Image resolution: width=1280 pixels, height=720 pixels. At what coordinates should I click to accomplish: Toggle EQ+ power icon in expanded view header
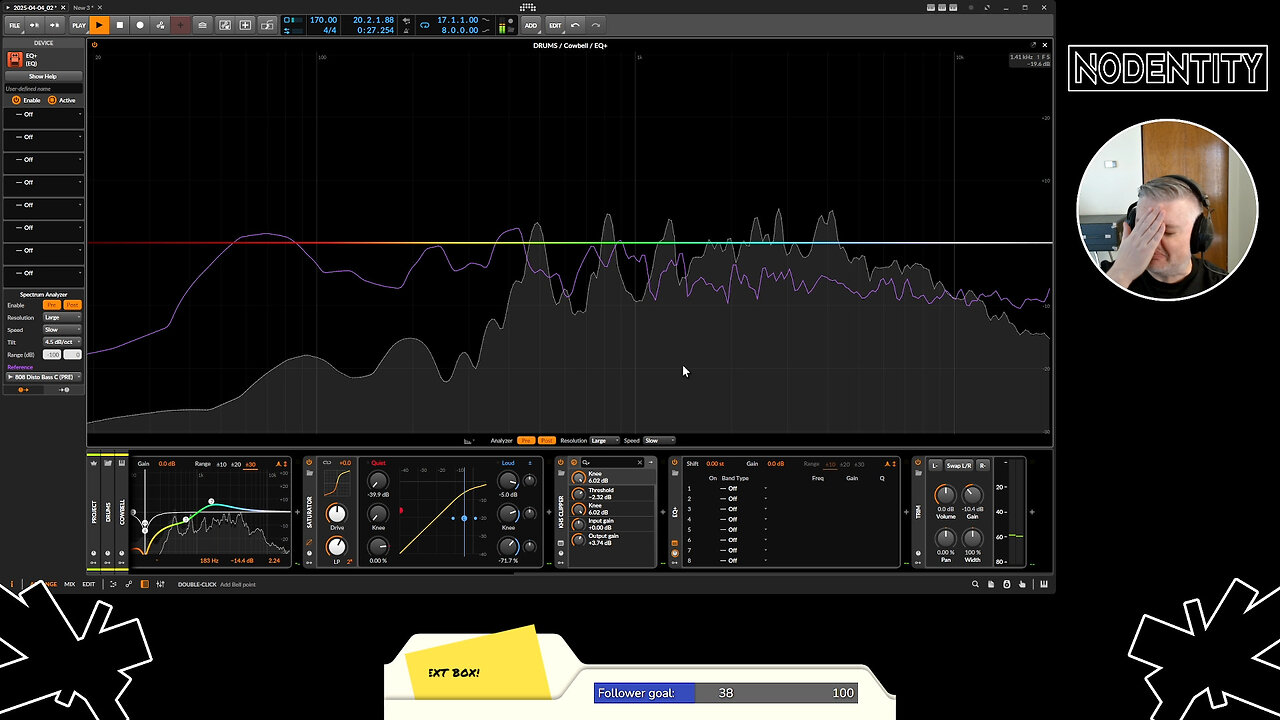tap(95, 45)
